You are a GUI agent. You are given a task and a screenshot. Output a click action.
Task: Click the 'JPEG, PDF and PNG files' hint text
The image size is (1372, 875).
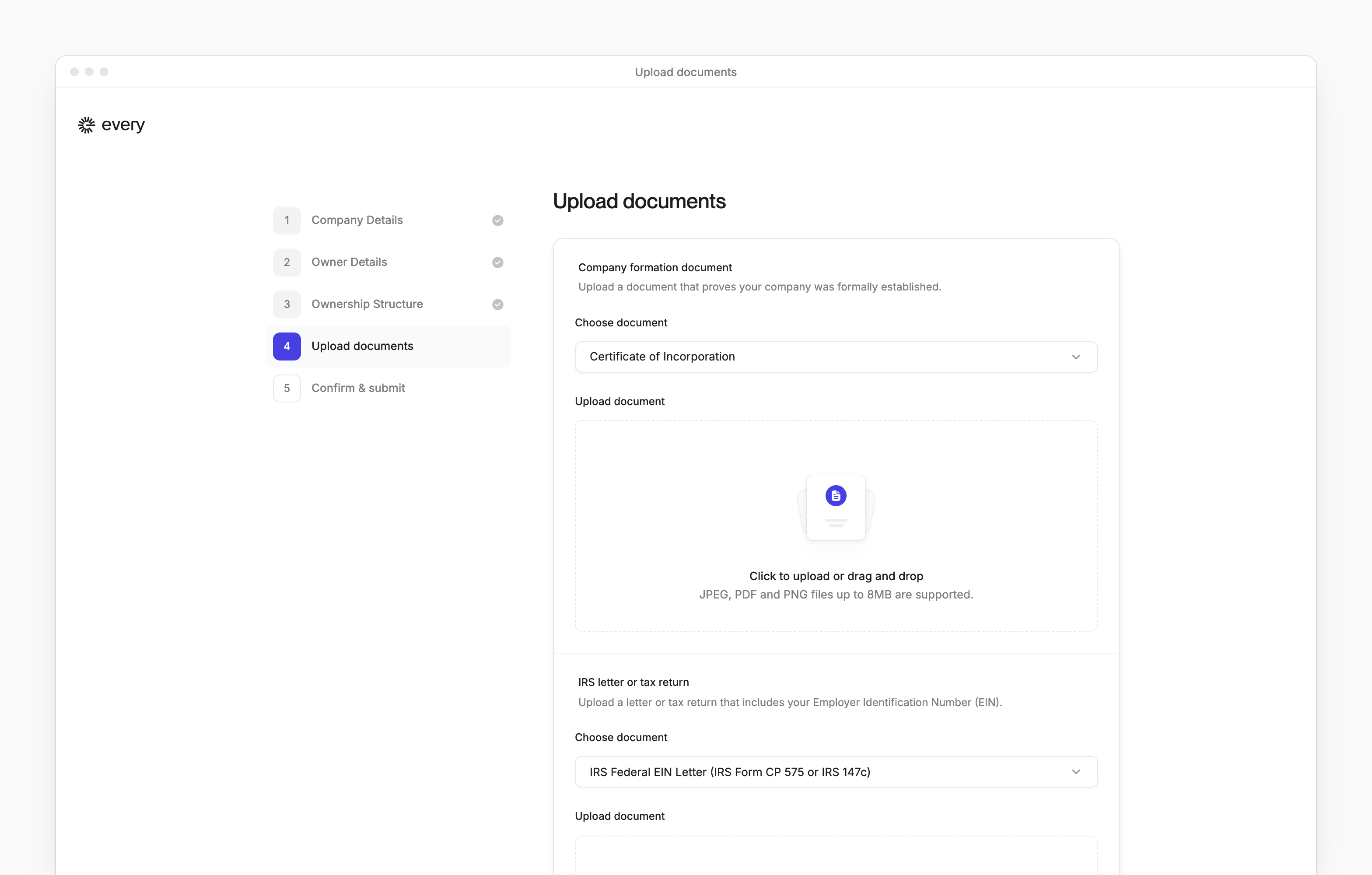coord(836,595)
